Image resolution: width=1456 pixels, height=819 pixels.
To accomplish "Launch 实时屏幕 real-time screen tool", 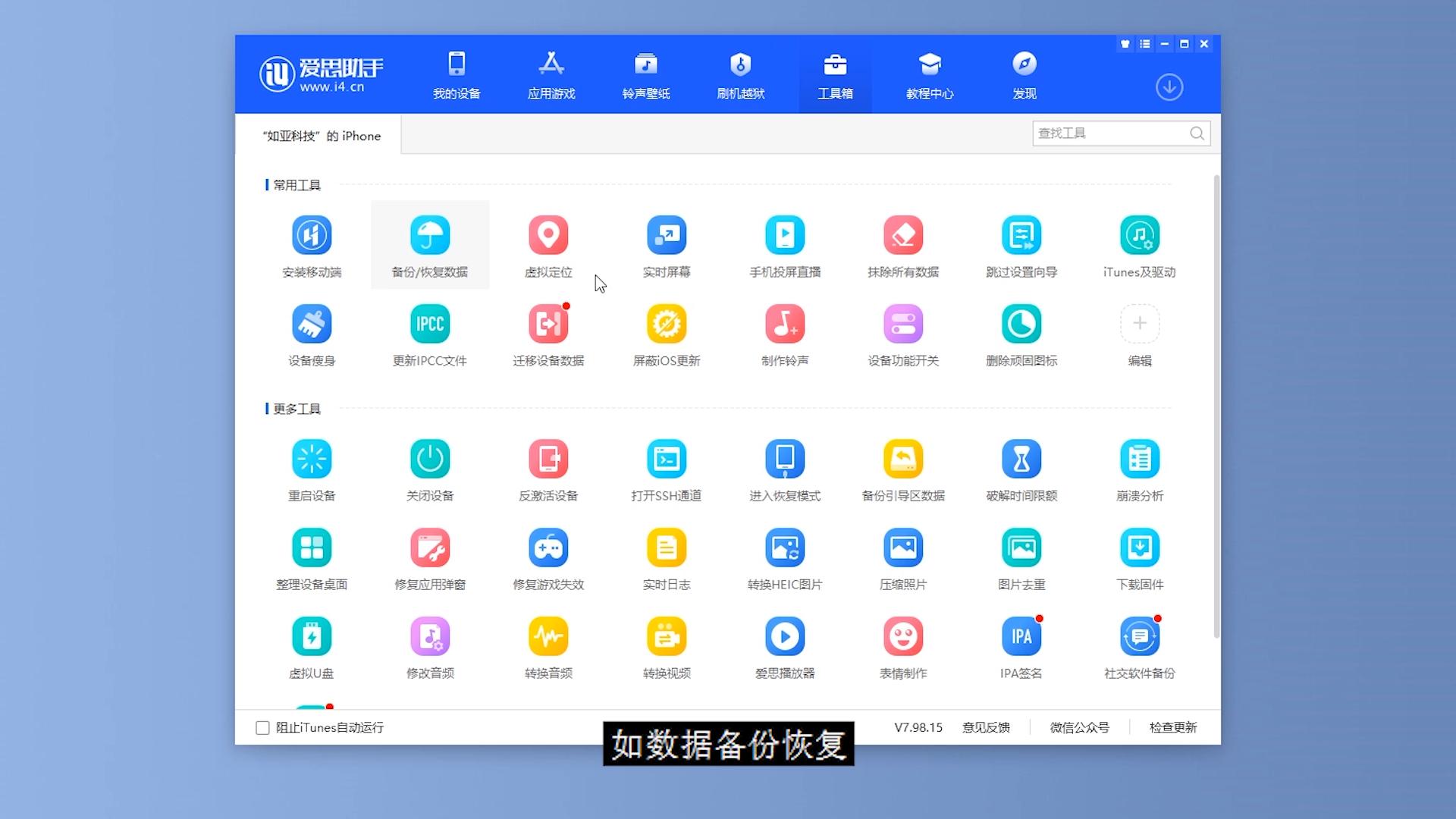I will [x=667, y=244].
